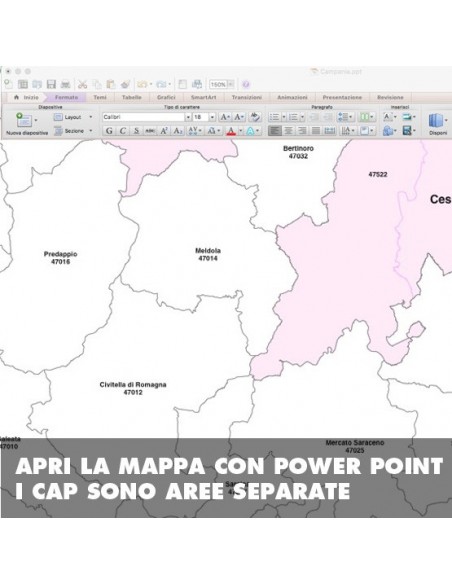Justify the text alignment
The image size is (452, 584).
click(316, 131)
